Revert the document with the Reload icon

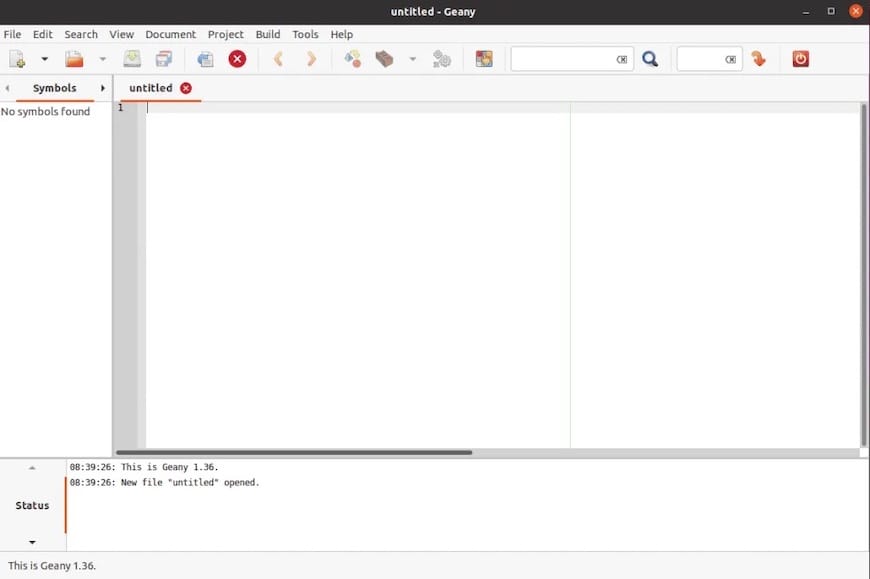point(204,58)
